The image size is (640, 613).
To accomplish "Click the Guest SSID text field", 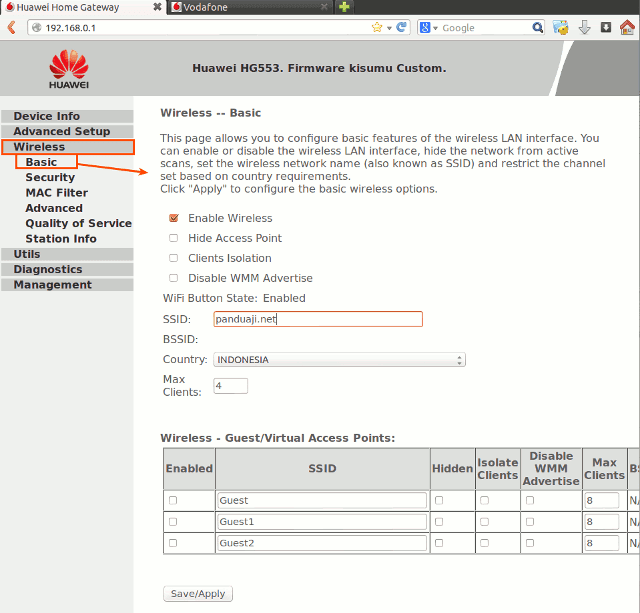I will point(322,500).
